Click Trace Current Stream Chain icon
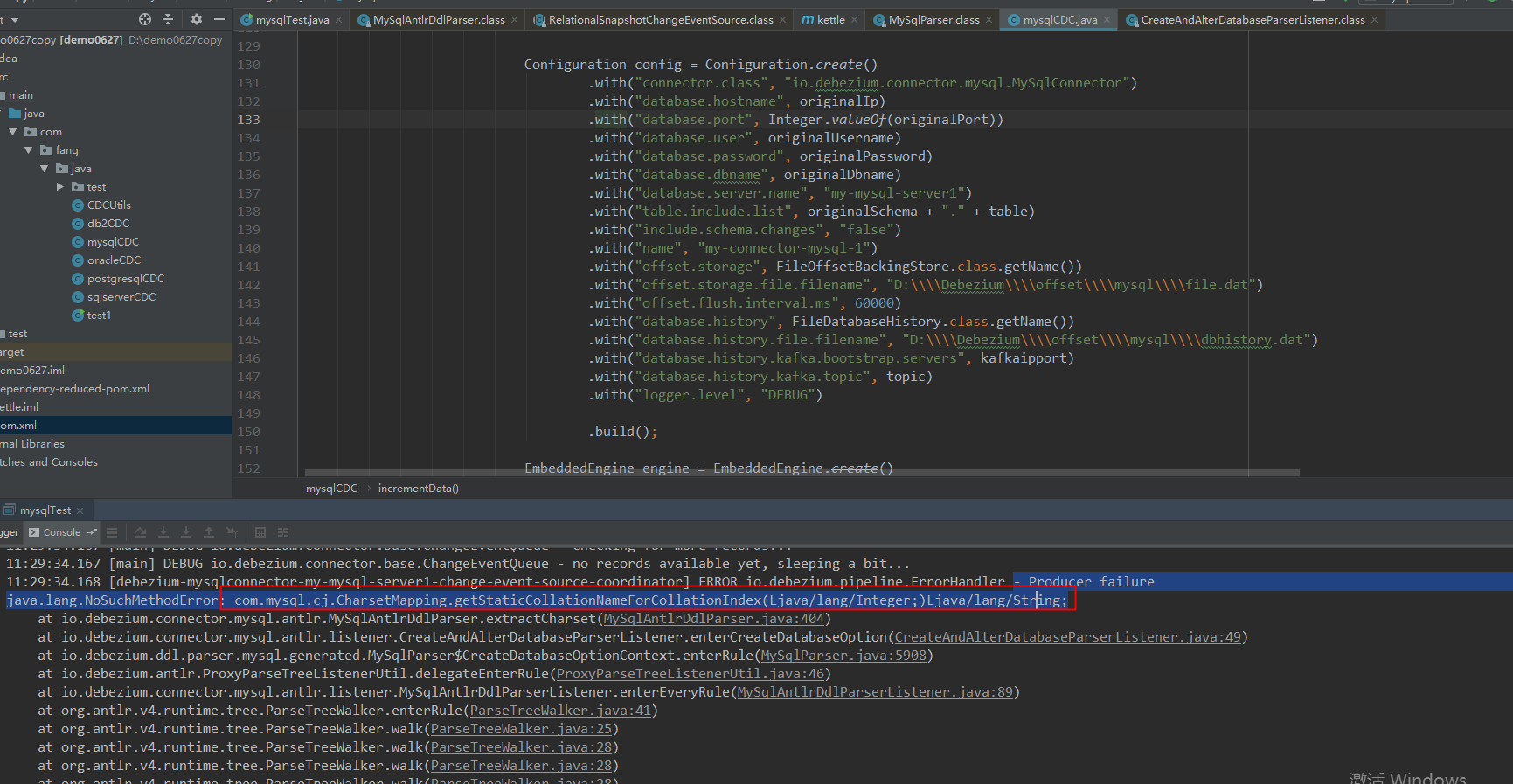 [x=283, y=532]
